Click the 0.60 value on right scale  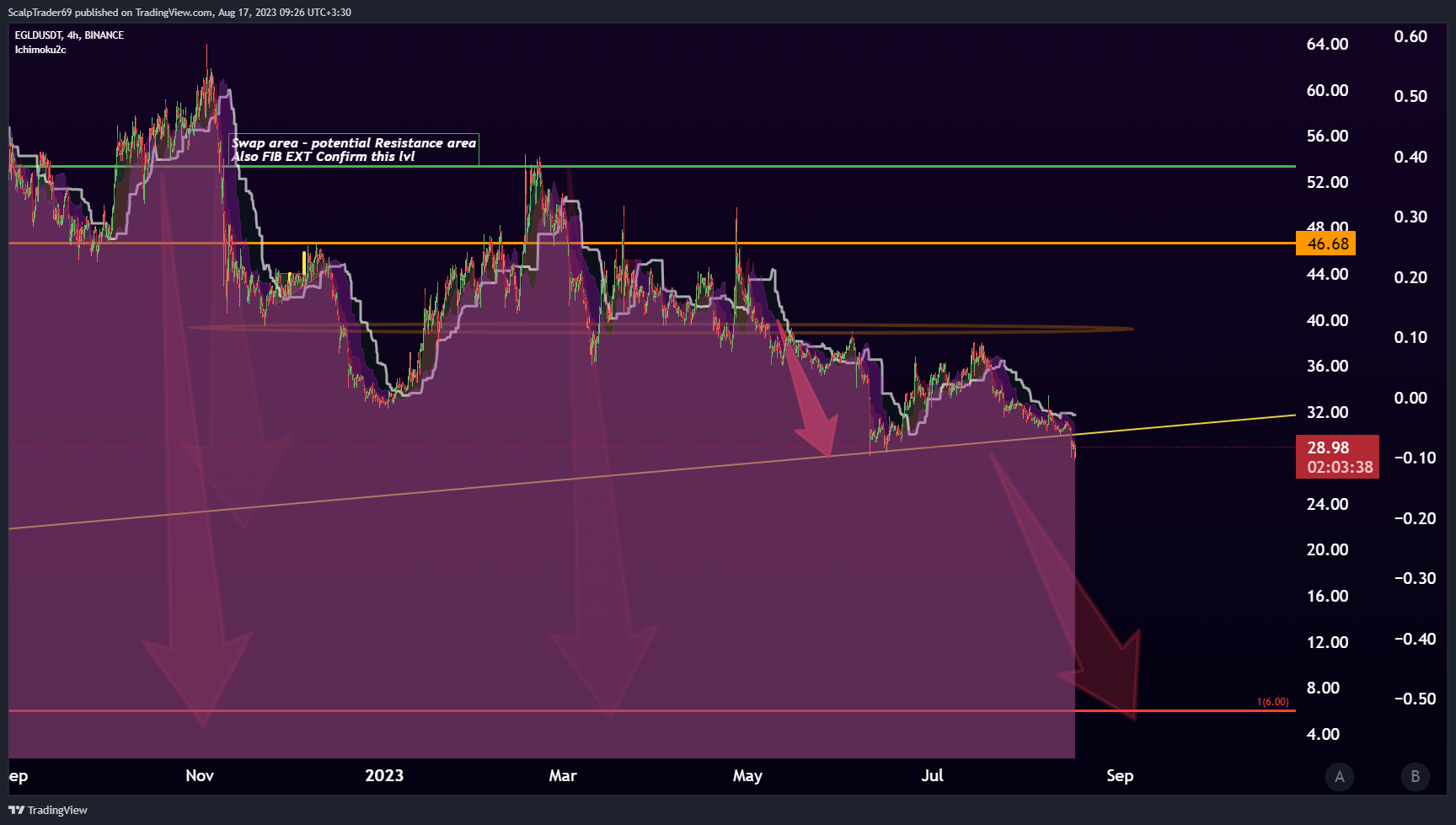point(1410,36)
